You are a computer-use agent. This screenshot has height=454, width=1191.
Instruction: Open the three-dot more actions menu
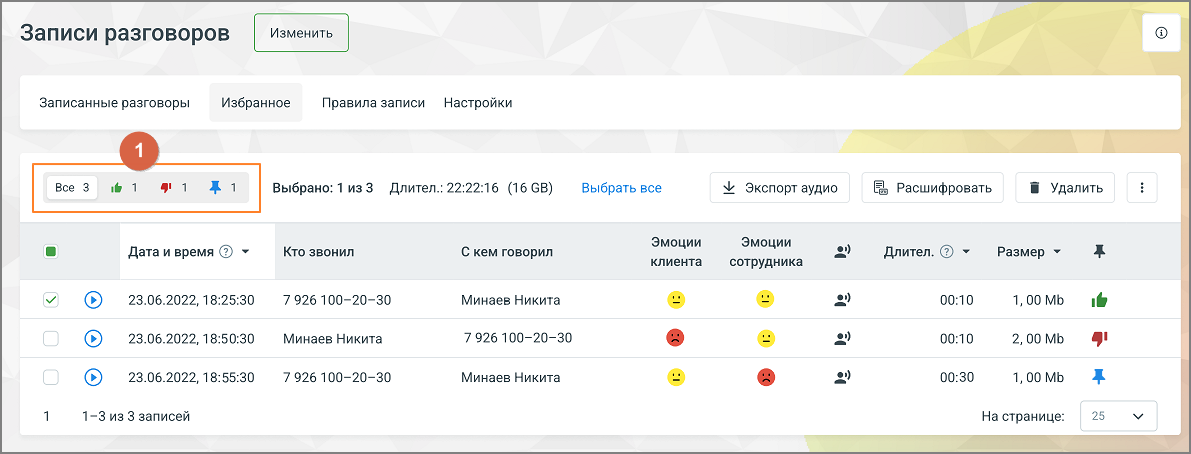click(1142, 188)
